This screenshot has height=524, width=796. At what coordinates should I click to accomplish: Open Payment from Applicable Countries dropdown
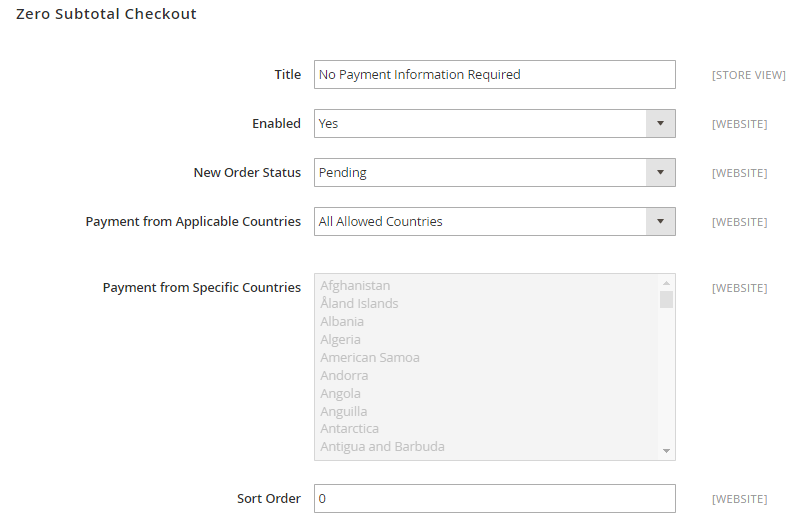point(494,221)
